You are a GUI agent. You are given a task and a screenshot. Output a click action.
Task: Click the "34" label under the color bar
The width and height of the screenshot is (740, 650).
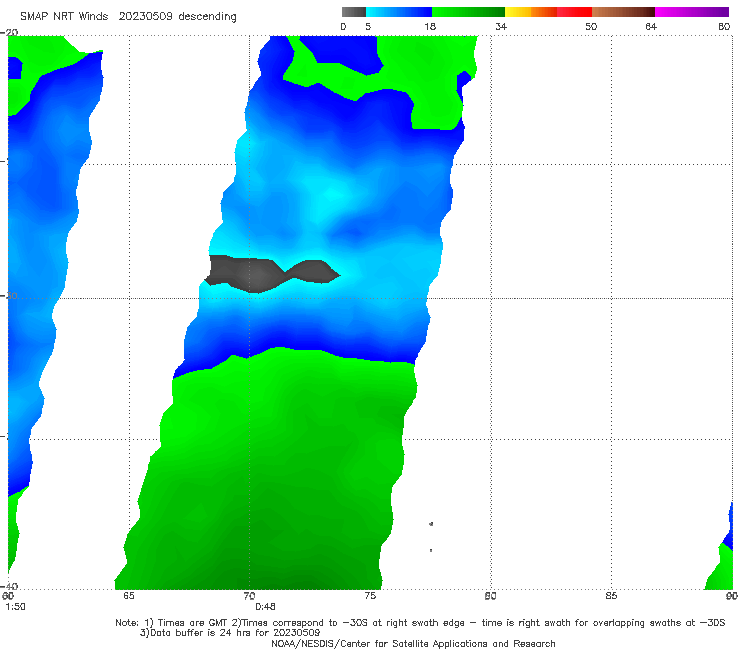[x=501, y=26]
